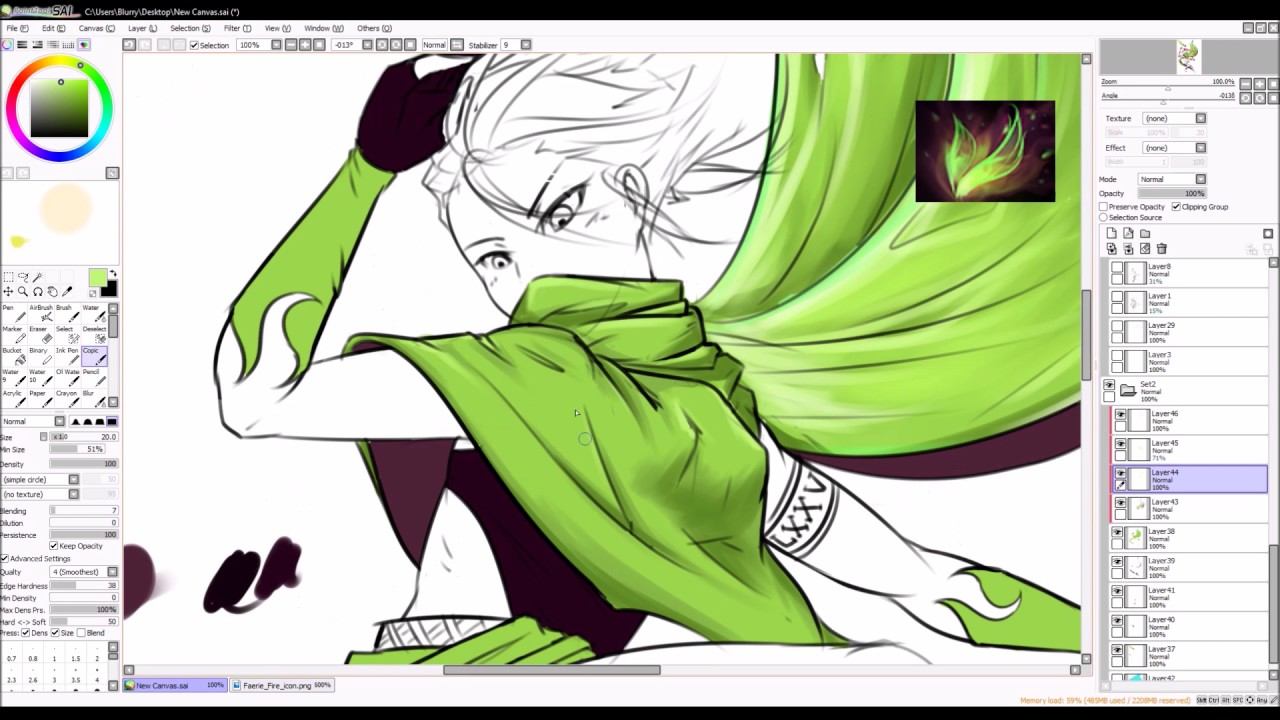Image resolution: width=1280 pixels, height=720 pixels.
Task: Select the Ink Pen tool
Action: 68,357
